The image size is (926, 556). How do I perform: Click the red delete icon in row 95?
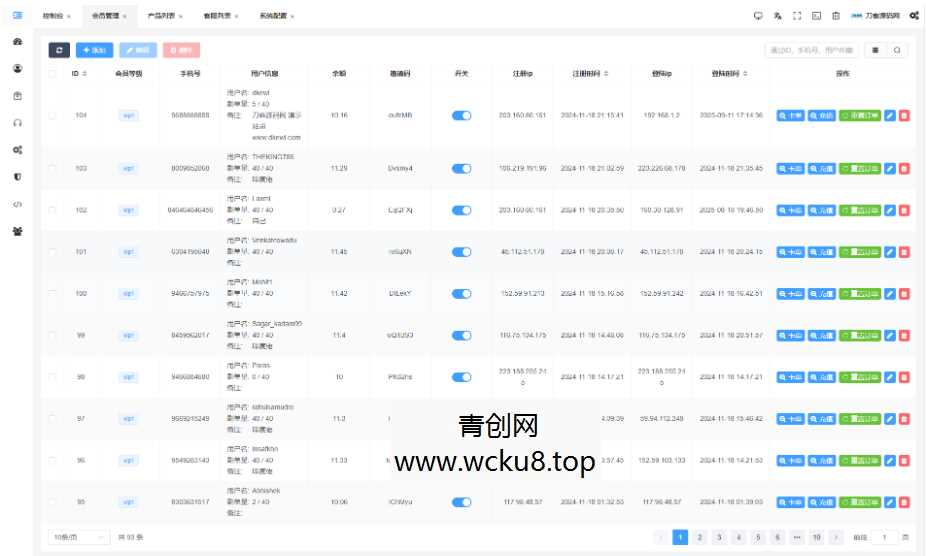[x=904, y=502]
